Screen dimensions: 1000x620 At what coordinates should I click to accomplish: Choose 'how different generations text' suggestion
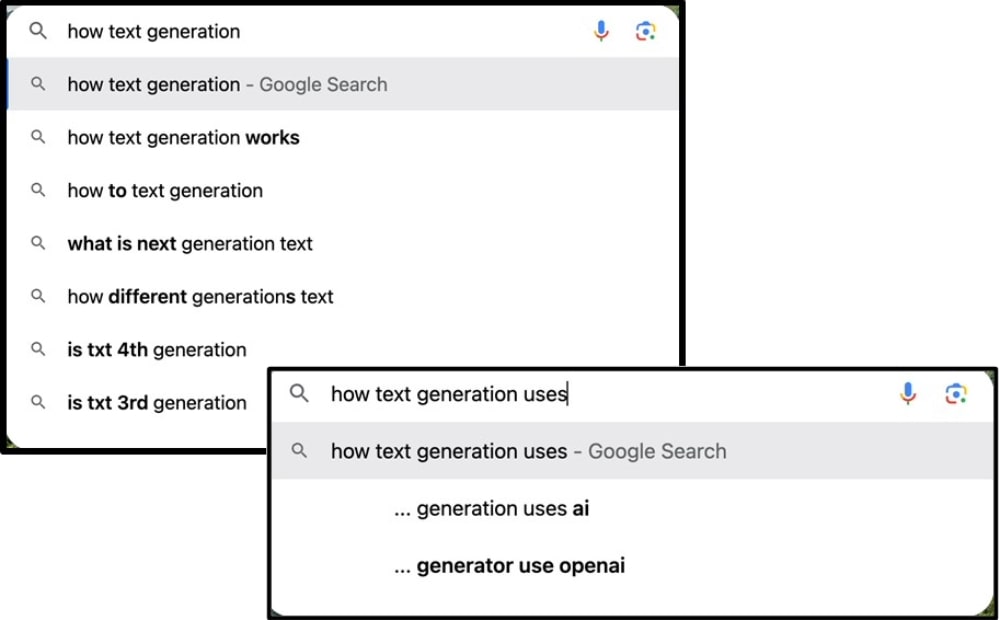click(x=200, y=296)
